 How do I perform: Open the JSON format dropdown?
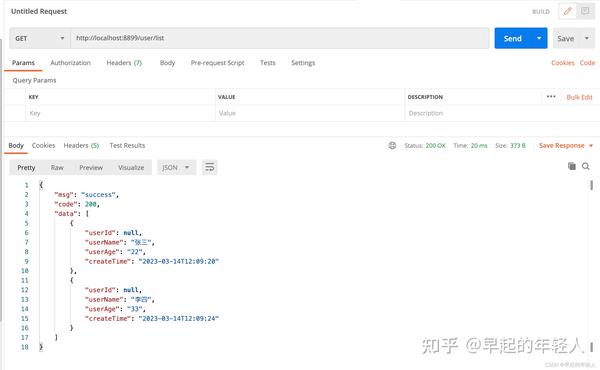pos(176,167)
